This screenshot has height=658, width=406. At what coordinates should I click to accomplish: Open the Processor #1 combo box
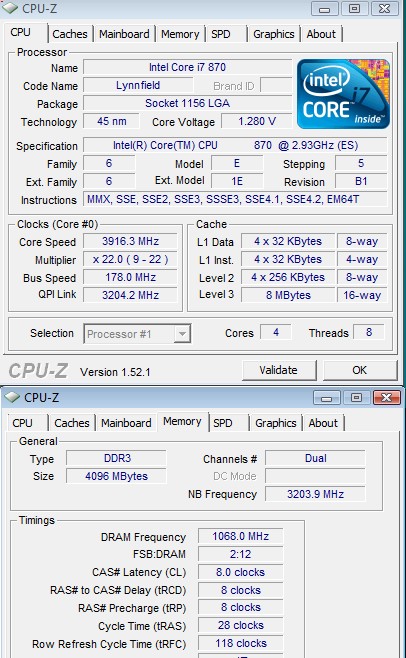(x=137, y=334)
